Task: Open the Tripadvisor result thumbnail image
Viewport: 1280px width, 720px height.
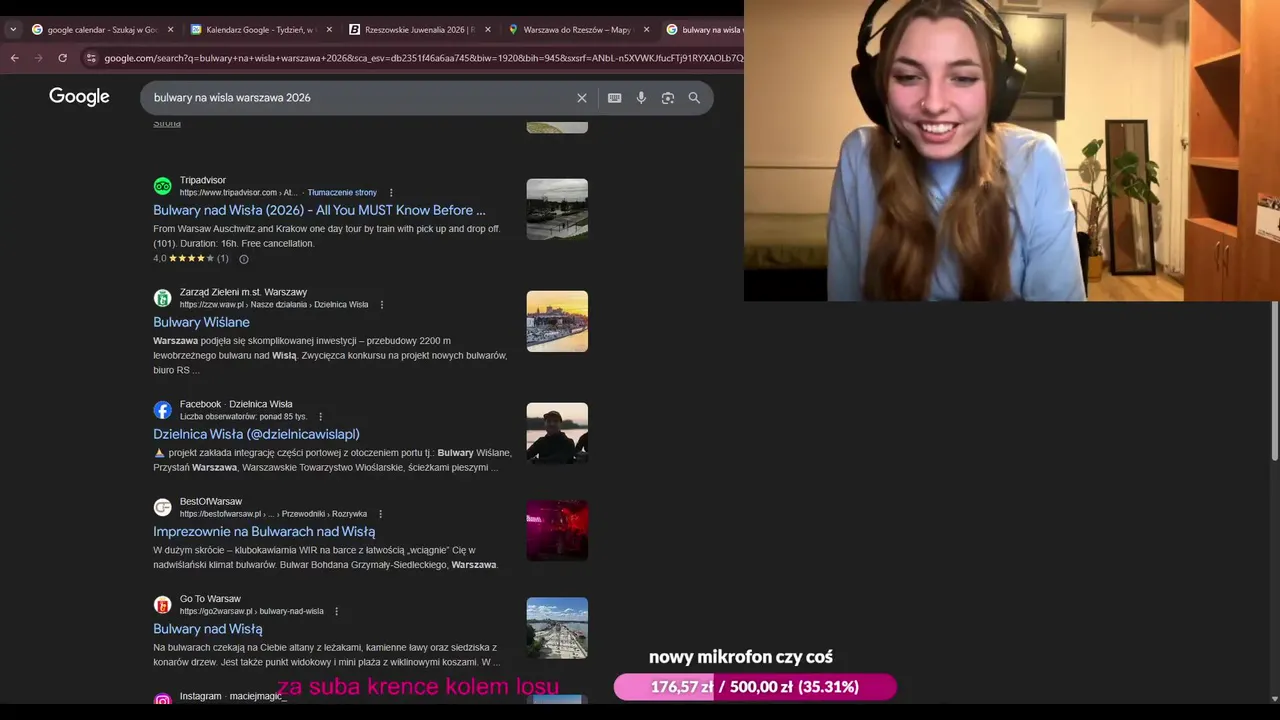Action: [557, 209]
